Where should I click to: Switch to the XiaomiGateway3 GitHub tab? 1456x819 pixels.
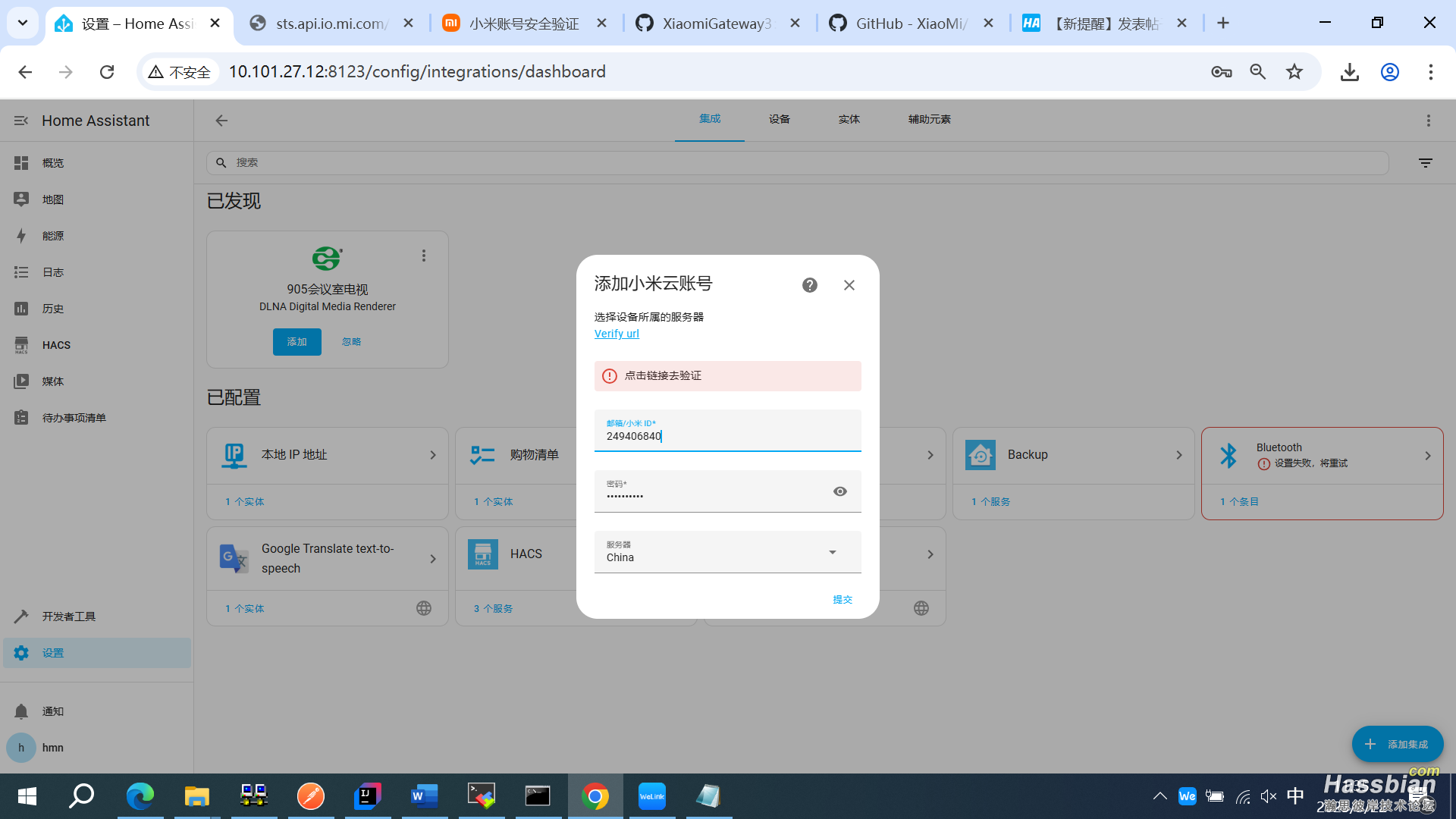click(x=717, y=24)
